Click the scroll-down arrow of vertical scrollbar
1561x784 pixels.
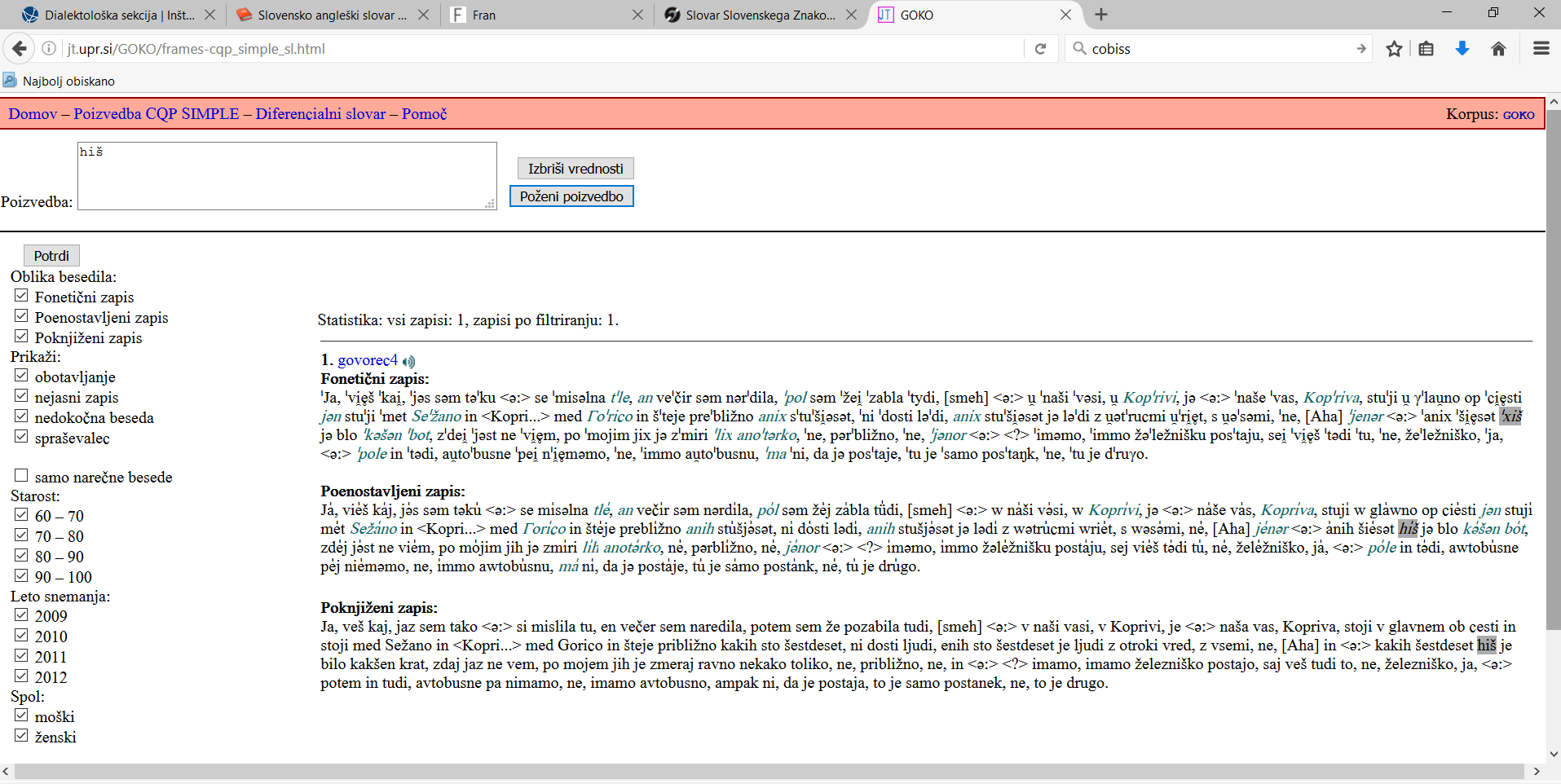point(1553,754)
